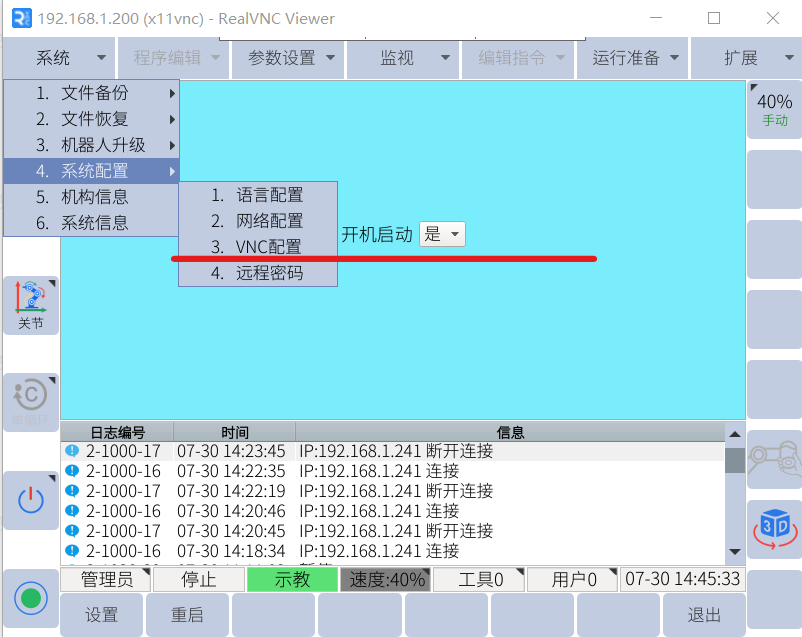The image size is (802, 637).
Task: Click the green circle record button
Action: [x=31, y=598]
